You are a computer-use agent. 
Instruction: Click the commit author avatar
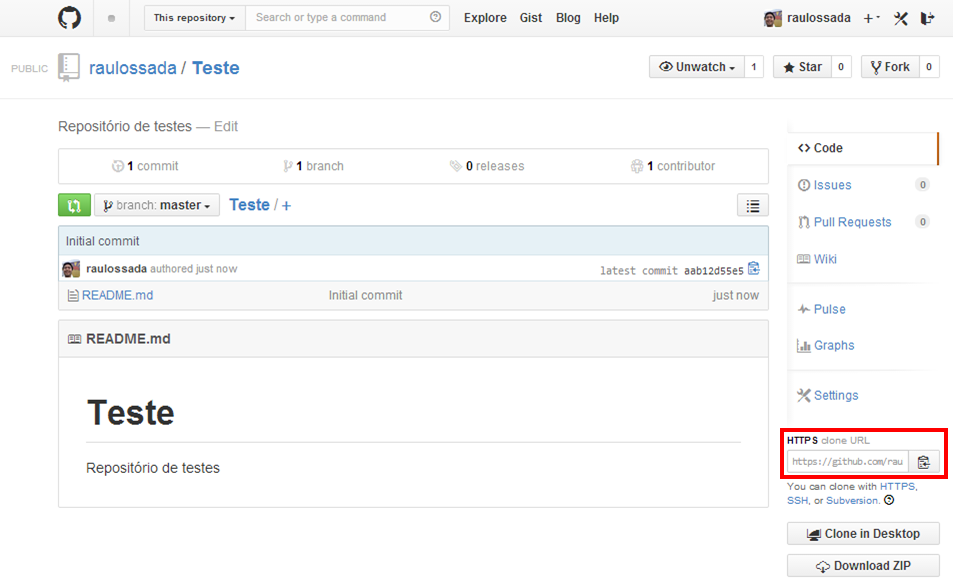tap(71, 269)
